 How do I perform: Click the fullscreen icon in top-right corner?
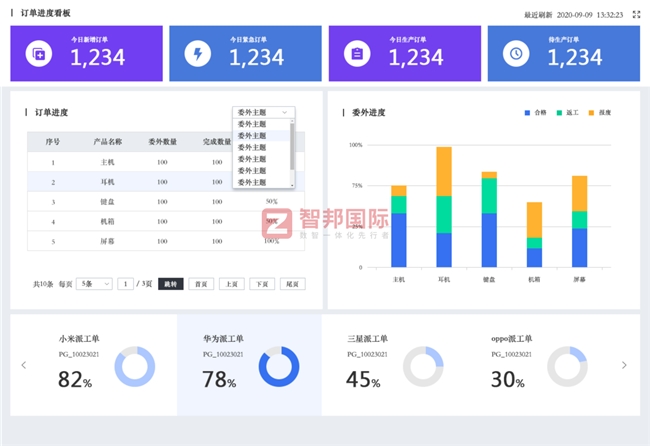click(x=636, y=14)
